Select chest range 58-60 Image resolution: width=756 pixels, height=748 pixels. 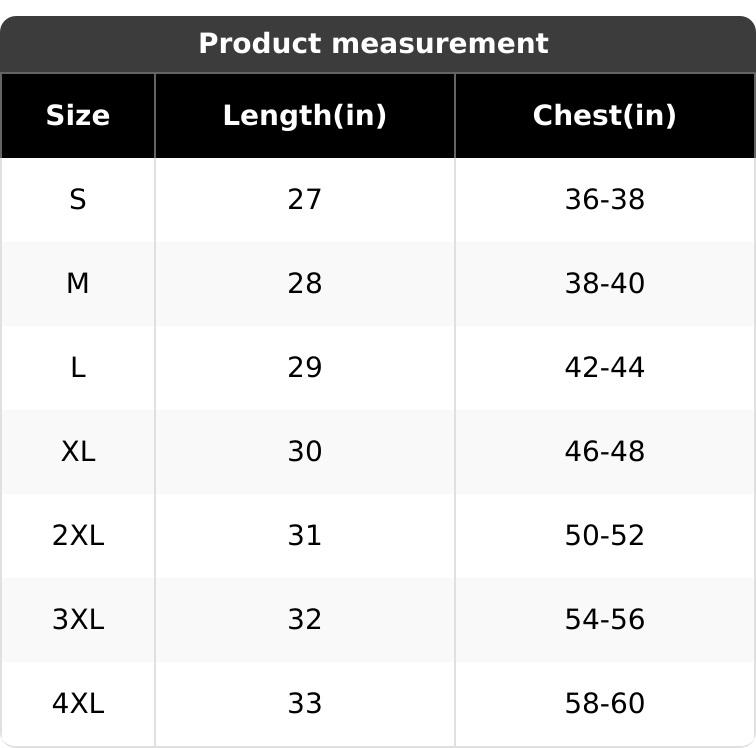click(604, 704)
